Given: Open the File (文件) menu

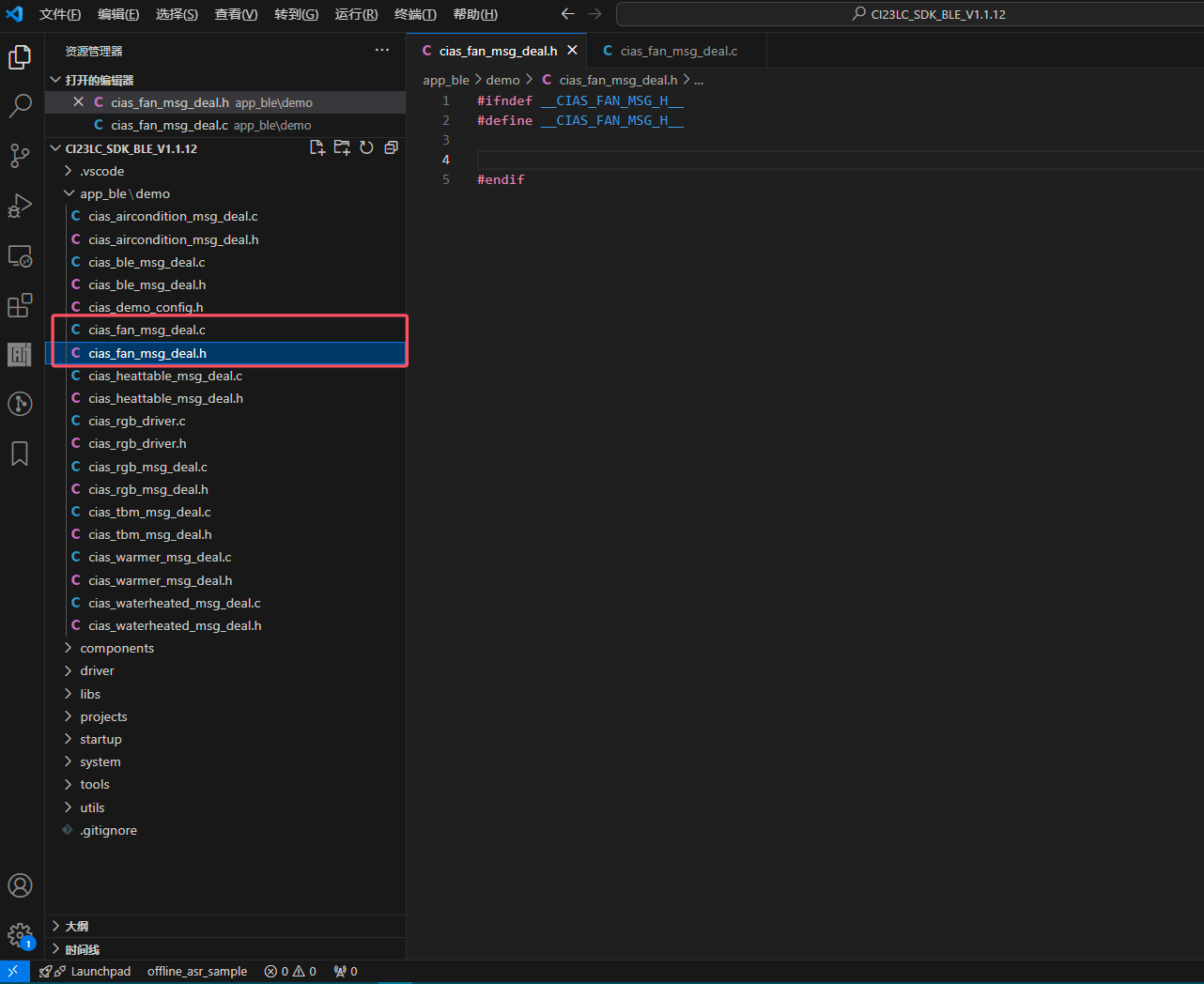Looking at the screenshot, I should (x=60, y=14).
